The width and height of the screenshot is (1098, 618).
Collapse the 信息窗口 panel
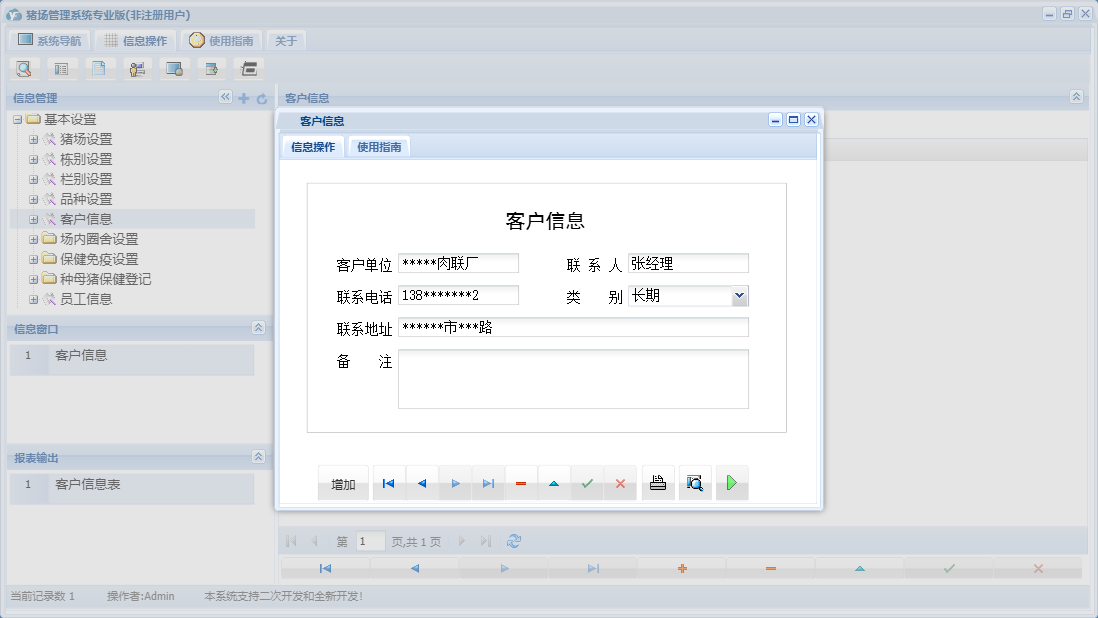[x=258, y=328]
